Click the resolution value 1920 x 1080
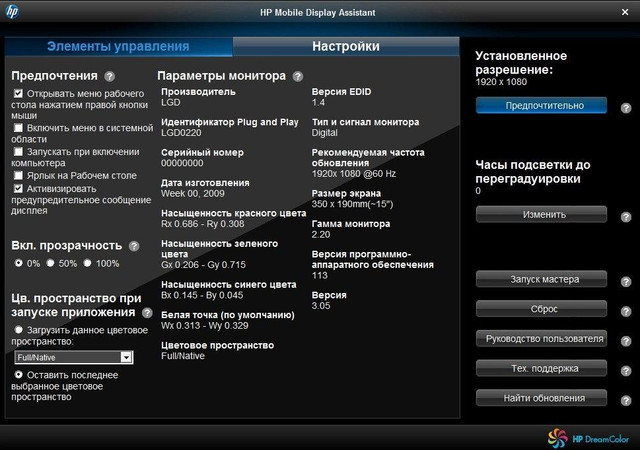The height and width of the screenshot is (450, 640). [501, 82]
